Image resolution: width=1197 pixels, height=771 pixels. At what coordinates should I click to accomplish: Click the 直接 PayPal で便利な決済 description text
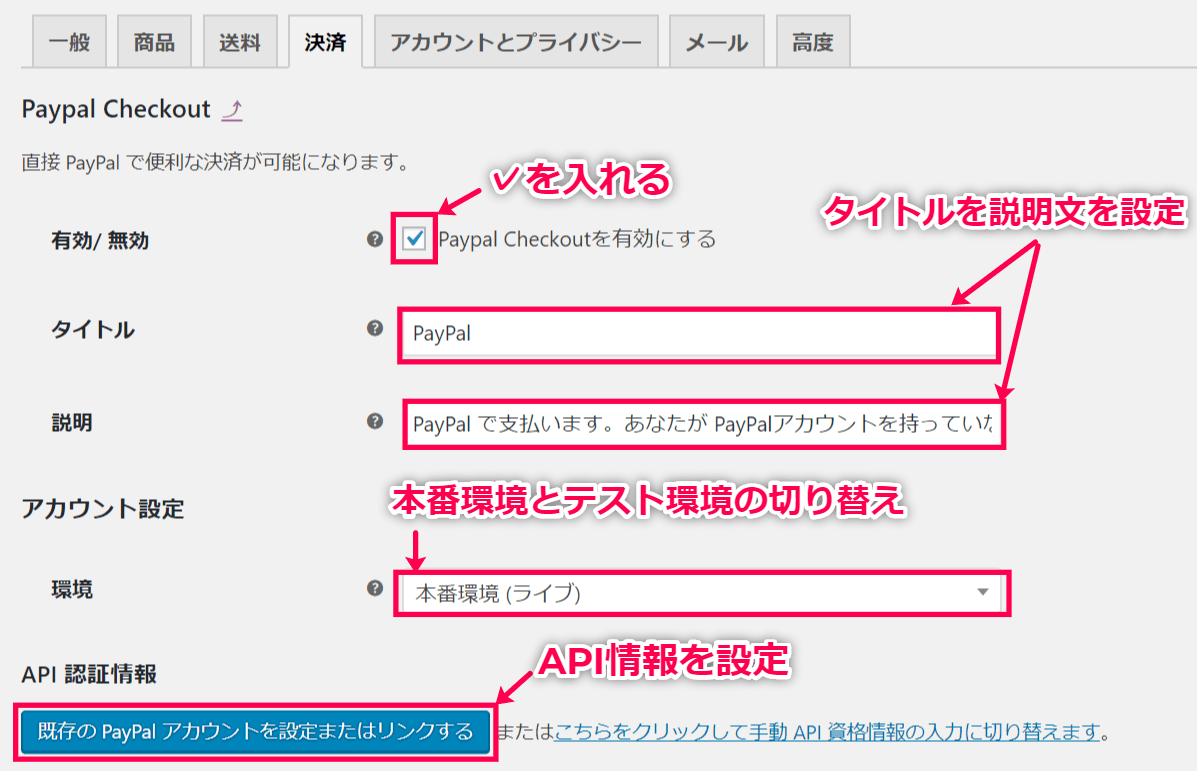[215, 163]
